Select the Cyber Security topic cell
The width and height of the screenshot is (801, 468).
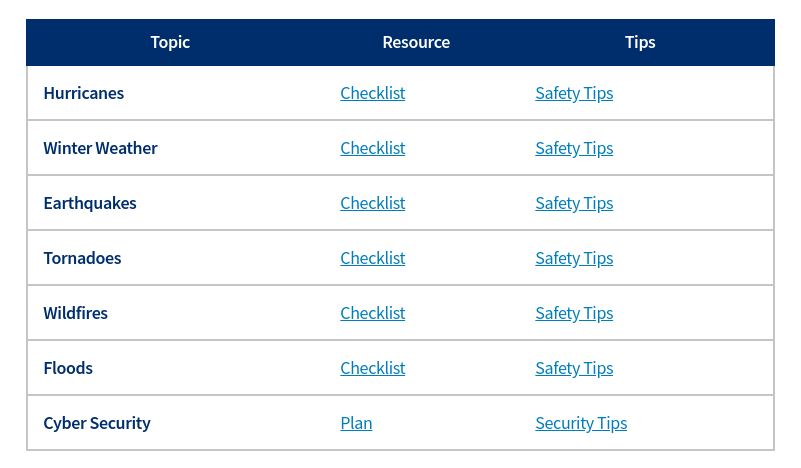coord(97,423)
